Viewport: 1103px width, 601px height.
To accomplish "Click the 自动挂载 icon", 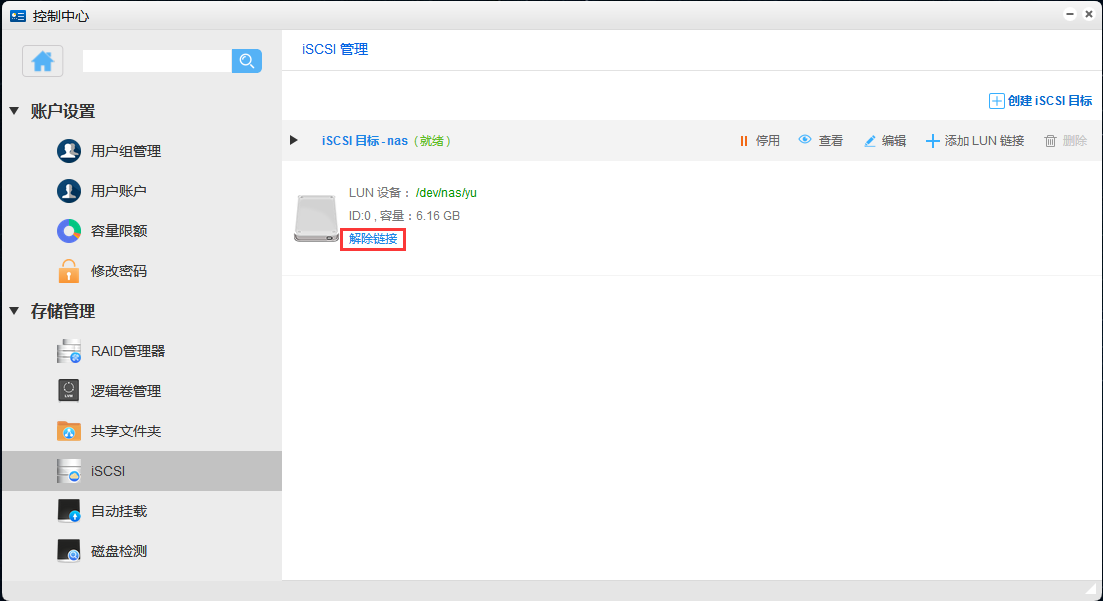I will pyautogui.click(x=69, y=511).
